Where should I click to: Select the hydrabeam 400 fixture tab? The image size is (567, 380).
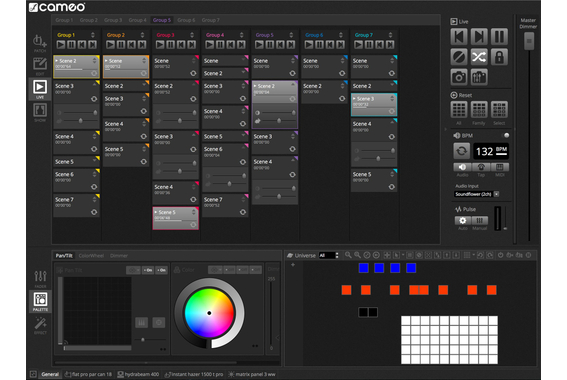pyautogui.click(x=138, y=374)
